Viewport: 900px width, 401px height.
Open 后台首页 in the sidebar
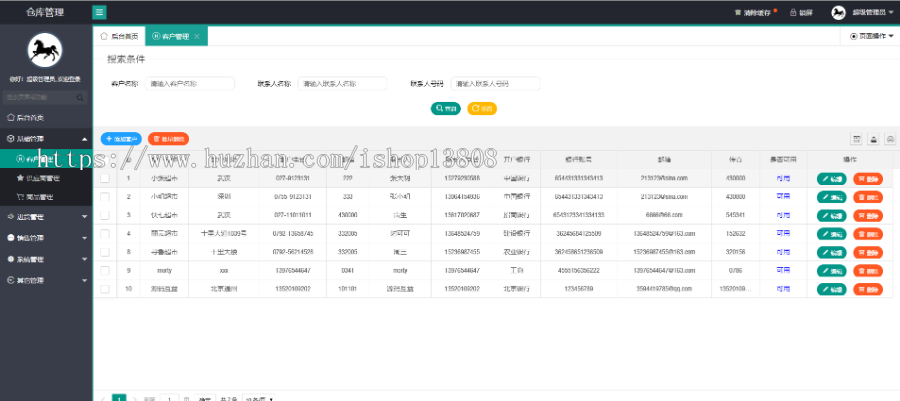click(x=46, y=118)
